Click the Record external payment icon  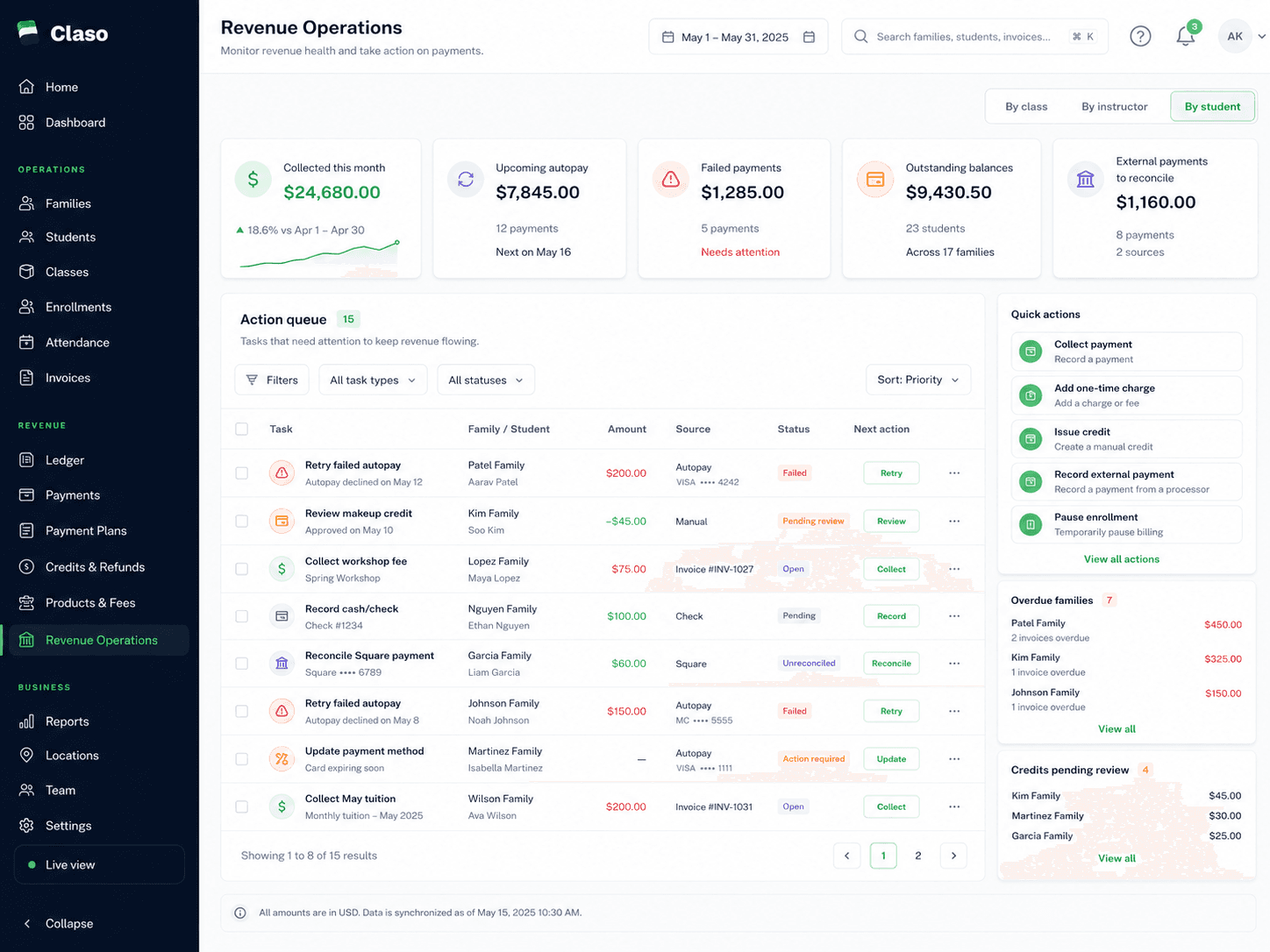tap(1031, 481)
